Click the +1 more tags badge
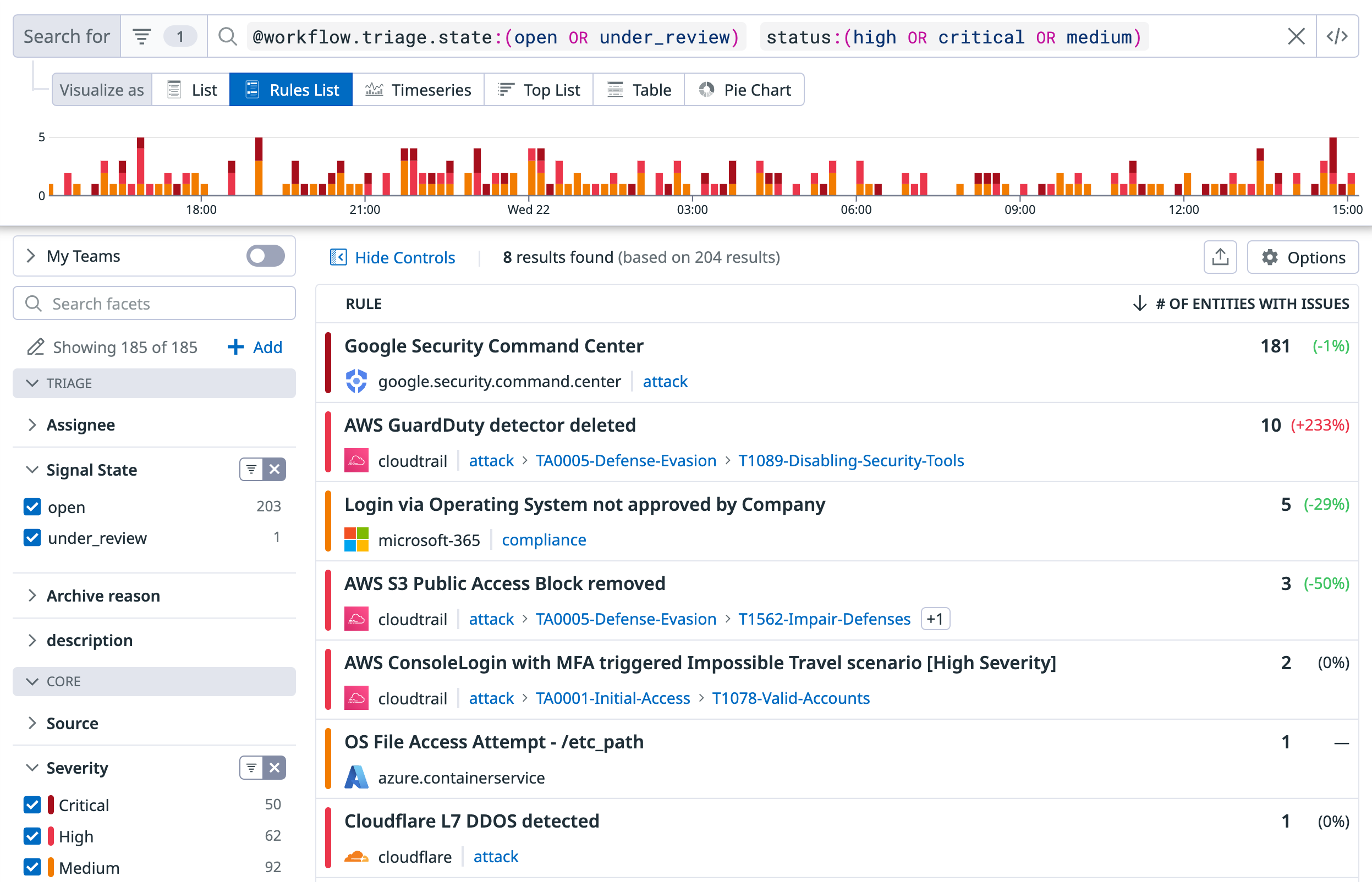 935,619
